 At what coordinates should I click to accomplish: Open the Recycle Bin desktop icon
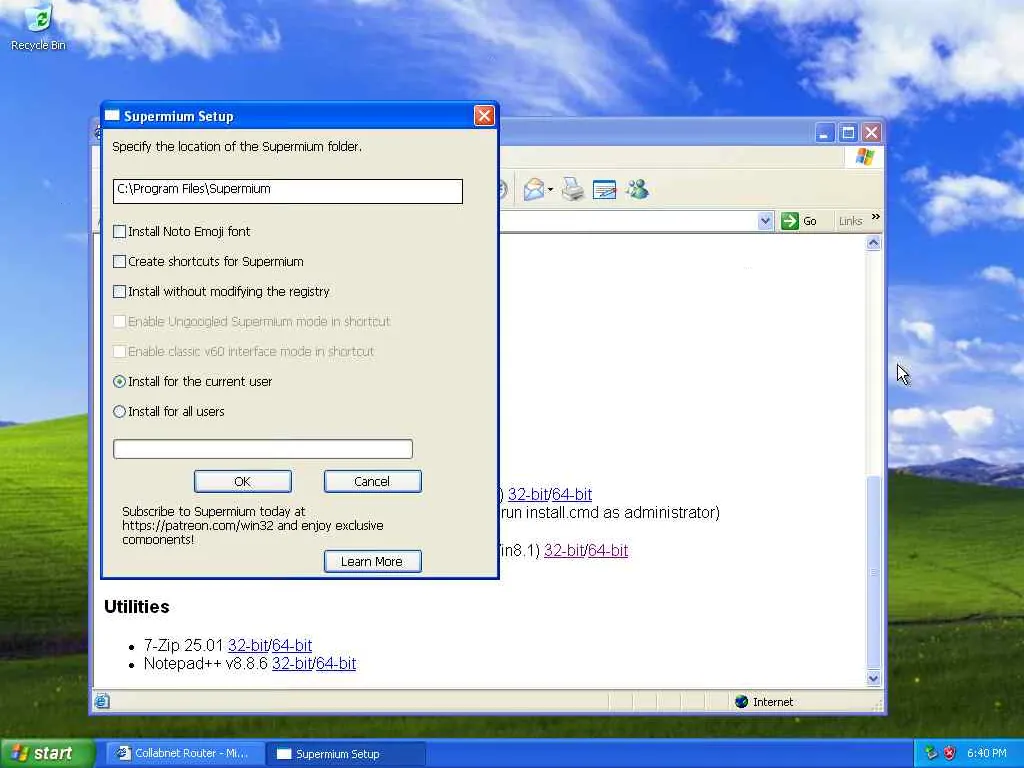(38, 27)
